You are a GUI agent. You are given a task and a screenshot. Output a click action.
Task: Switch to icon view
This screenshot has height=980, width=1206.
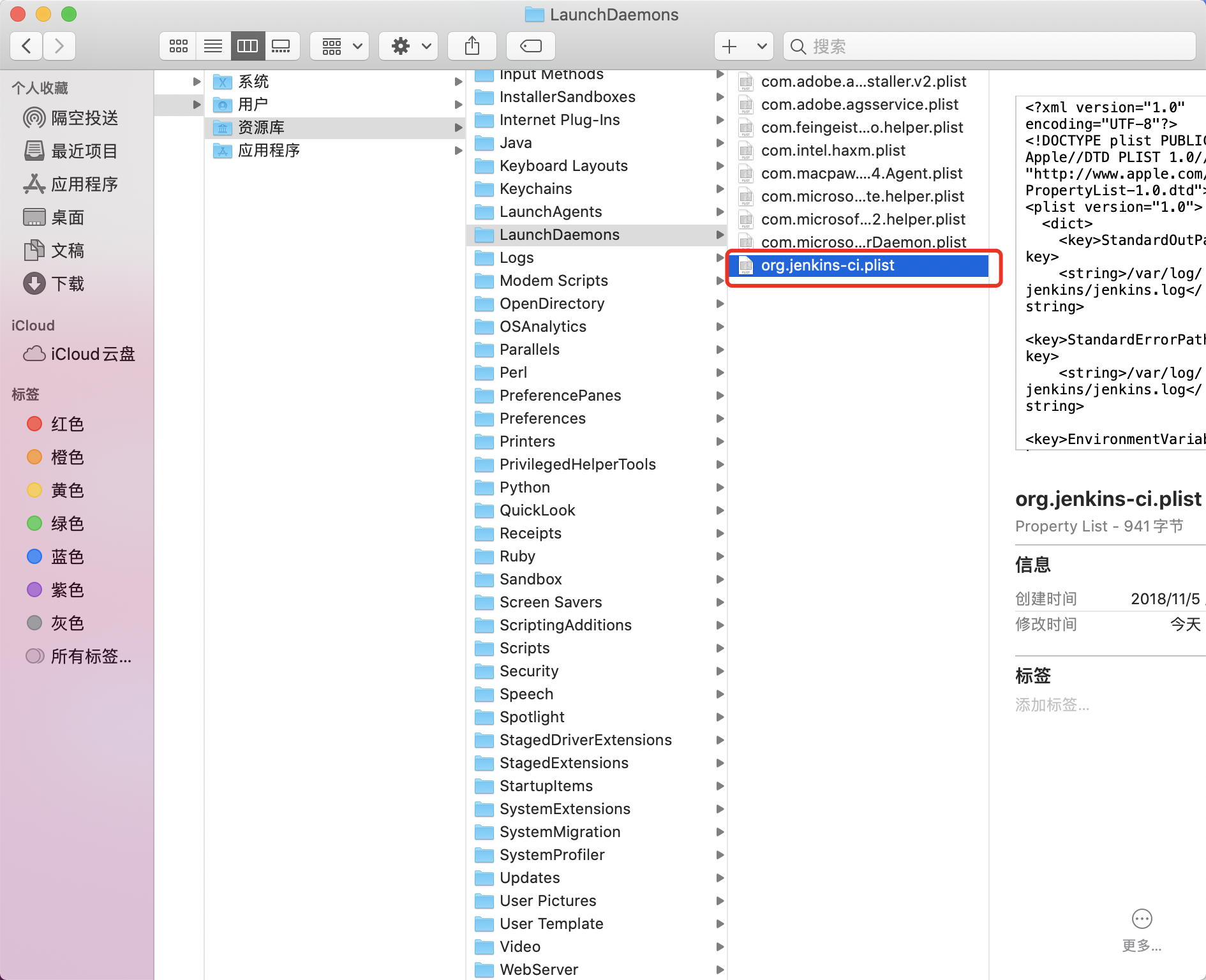click(x=178, y=46)
